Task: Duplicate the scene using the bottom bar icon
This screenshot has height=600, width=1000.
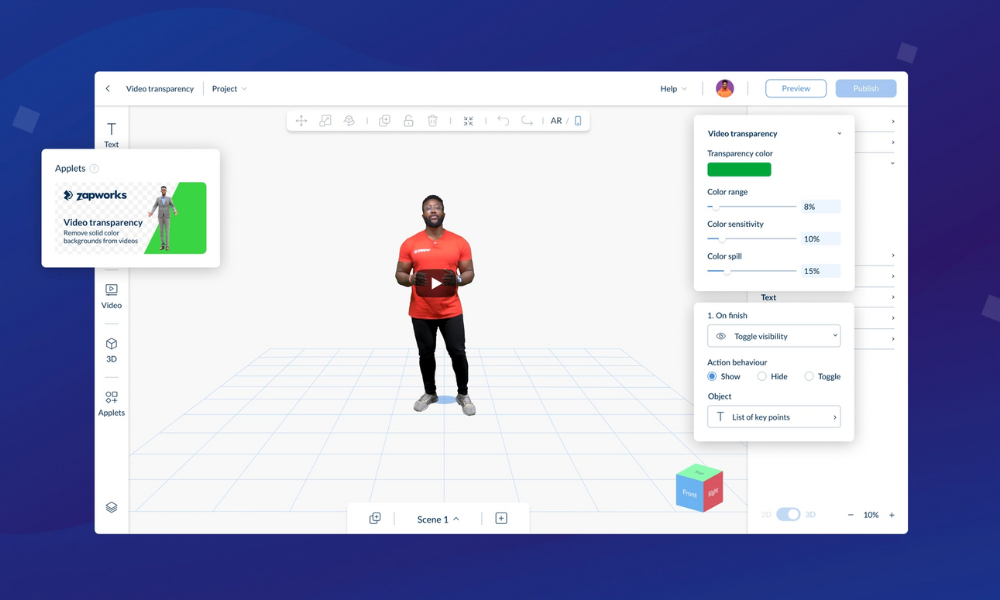Action: click(375, 518)
